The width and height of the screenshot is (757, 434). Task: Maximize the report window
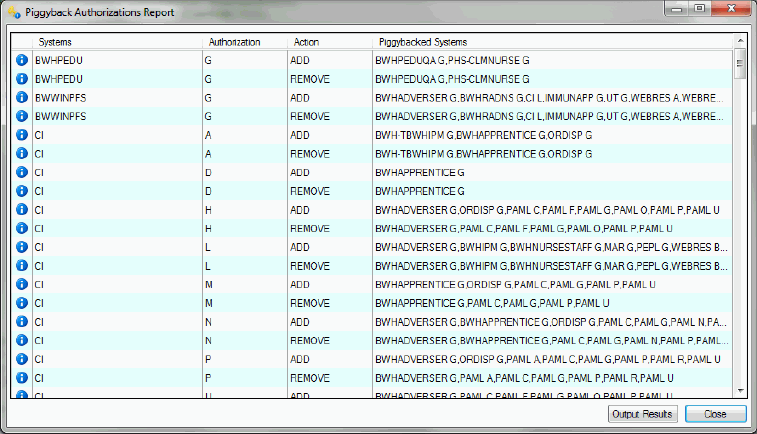[x=699, y=9]
